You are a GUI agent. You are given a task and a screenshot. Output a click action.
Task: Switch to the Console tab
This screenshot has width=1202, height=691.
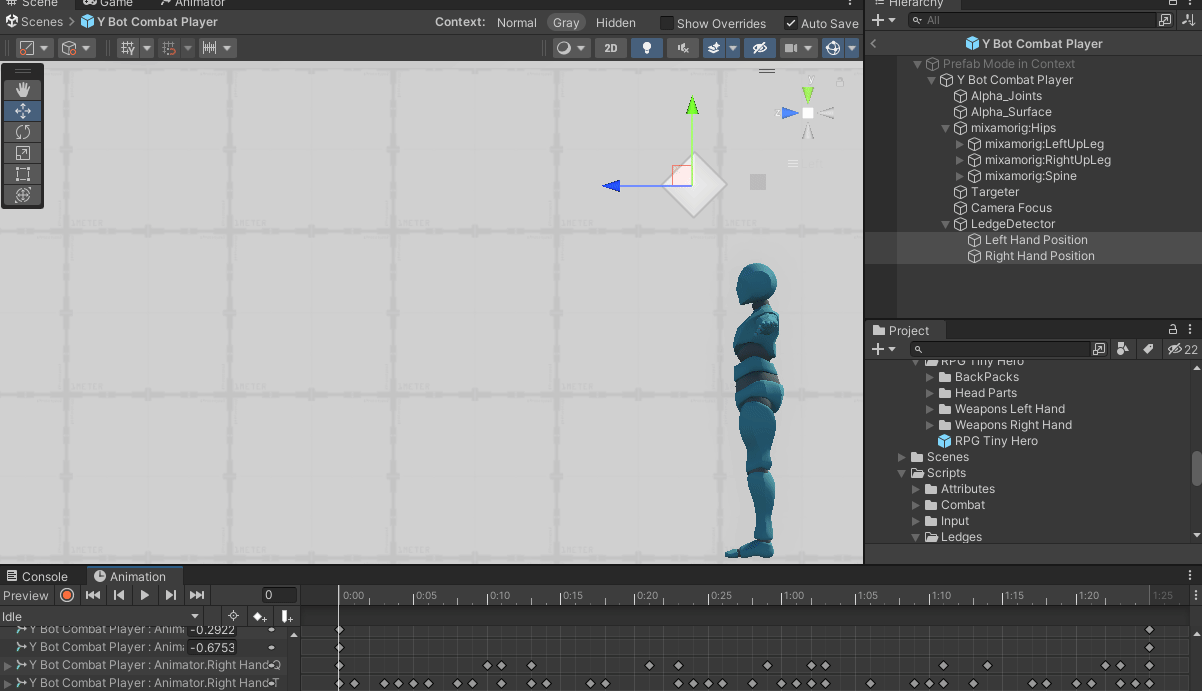coord(36,576)
